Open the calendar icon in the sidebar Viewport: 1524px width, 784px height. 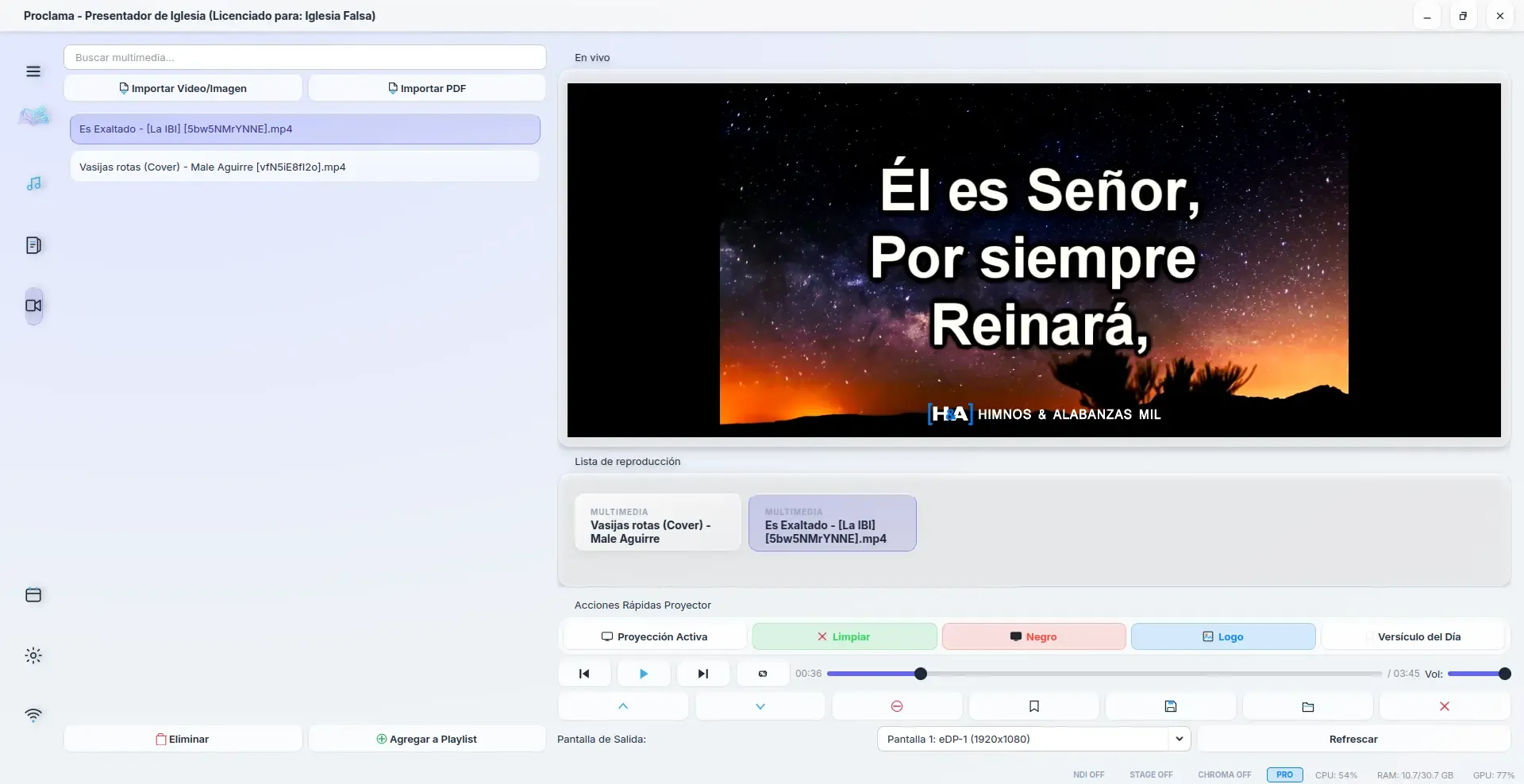tap(33, 595)
